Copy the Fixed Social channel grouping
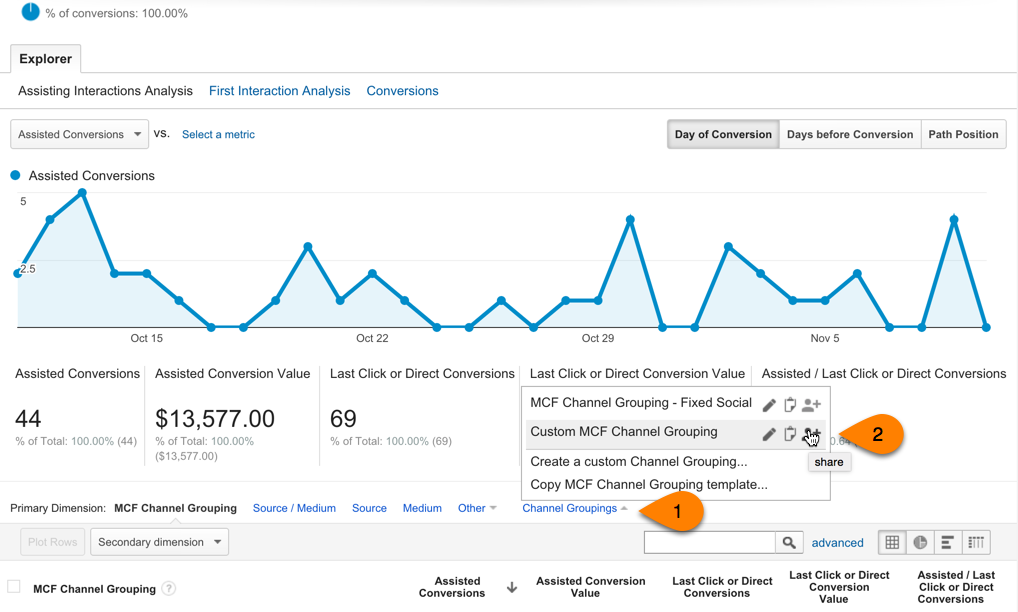 pos(789,405)
